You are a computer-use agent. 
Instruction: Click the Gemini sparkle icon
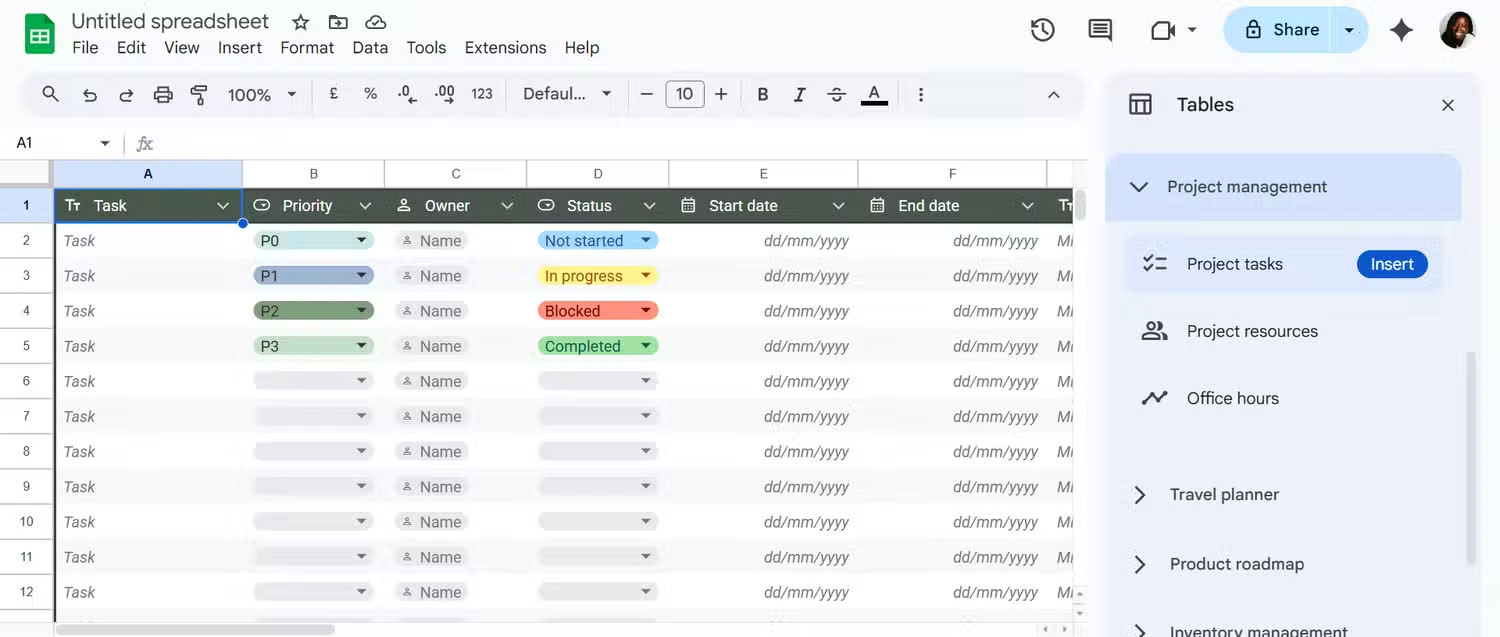pos(1402,30)
